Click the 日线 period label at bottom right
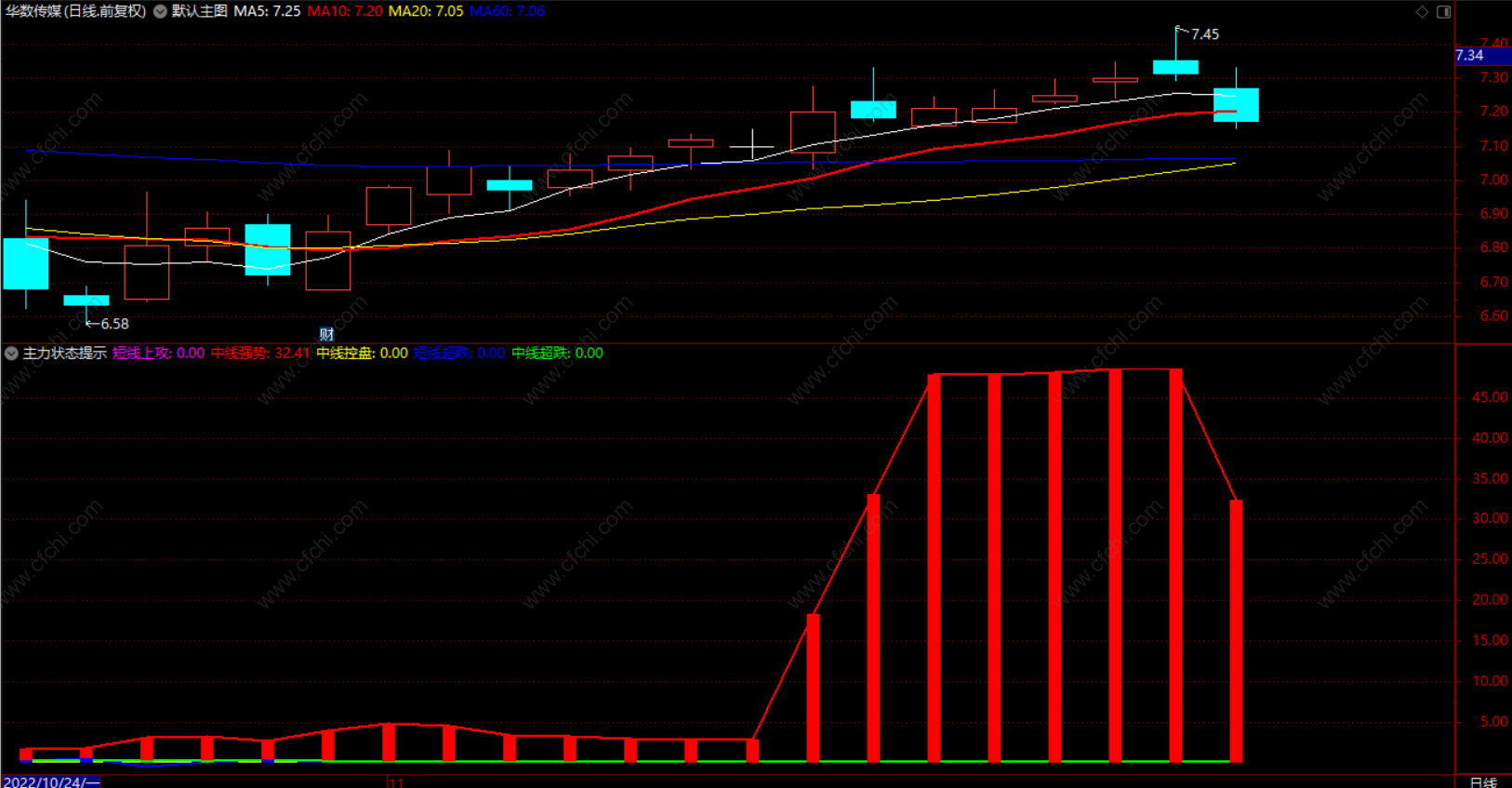1512x788 pixels. [x=1483, y=781]
